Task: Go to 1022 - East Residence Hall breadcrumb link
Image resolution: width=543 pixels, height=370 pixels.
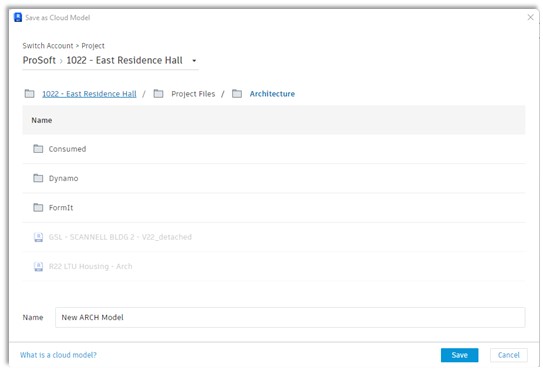Action: pyautogui.click(x=89, y=94)
